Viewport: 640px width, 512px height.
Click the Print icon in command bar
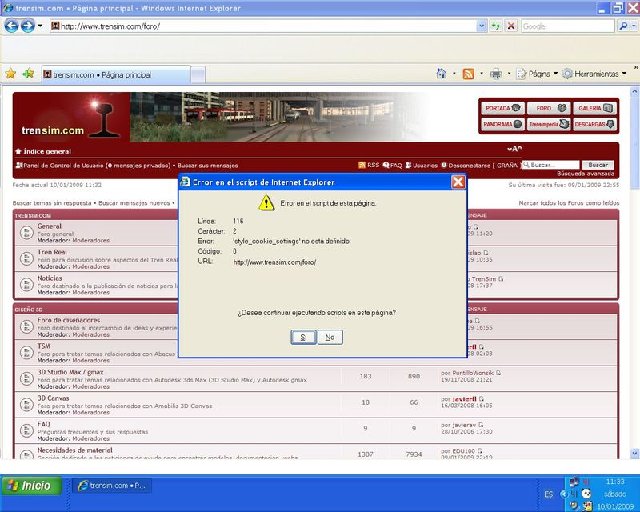(495, 74)
